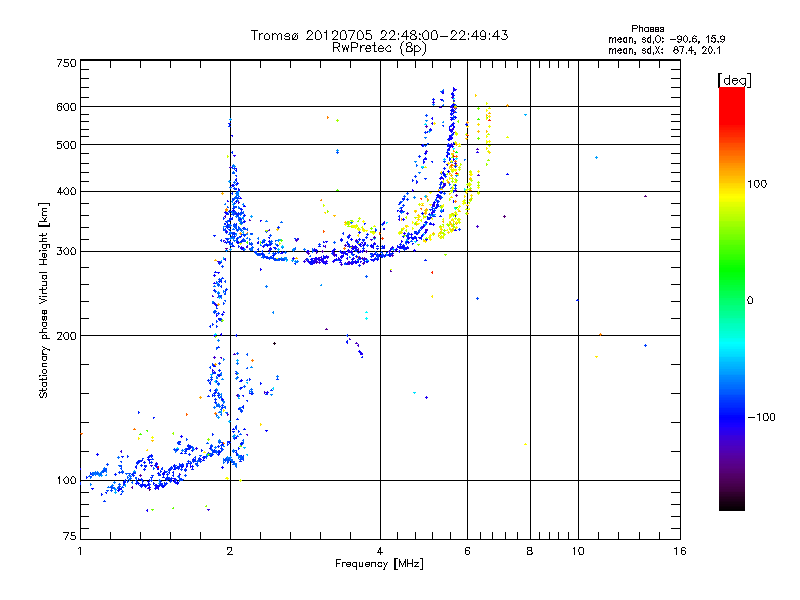This screenshot has height=600, width=800.
Task: Click the x-axis '2' tick label
Action: [x=230, y=551]
